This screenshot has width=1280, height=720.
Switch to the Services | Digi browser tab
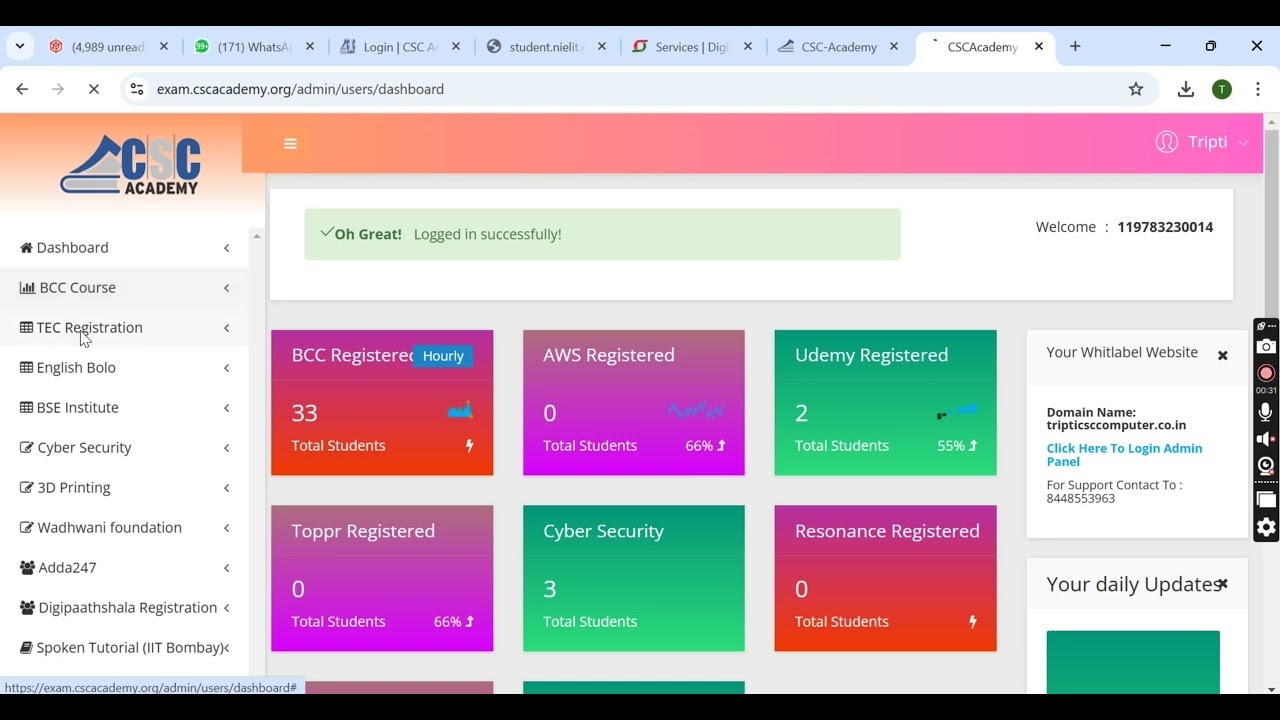click(x=693, y=47)
